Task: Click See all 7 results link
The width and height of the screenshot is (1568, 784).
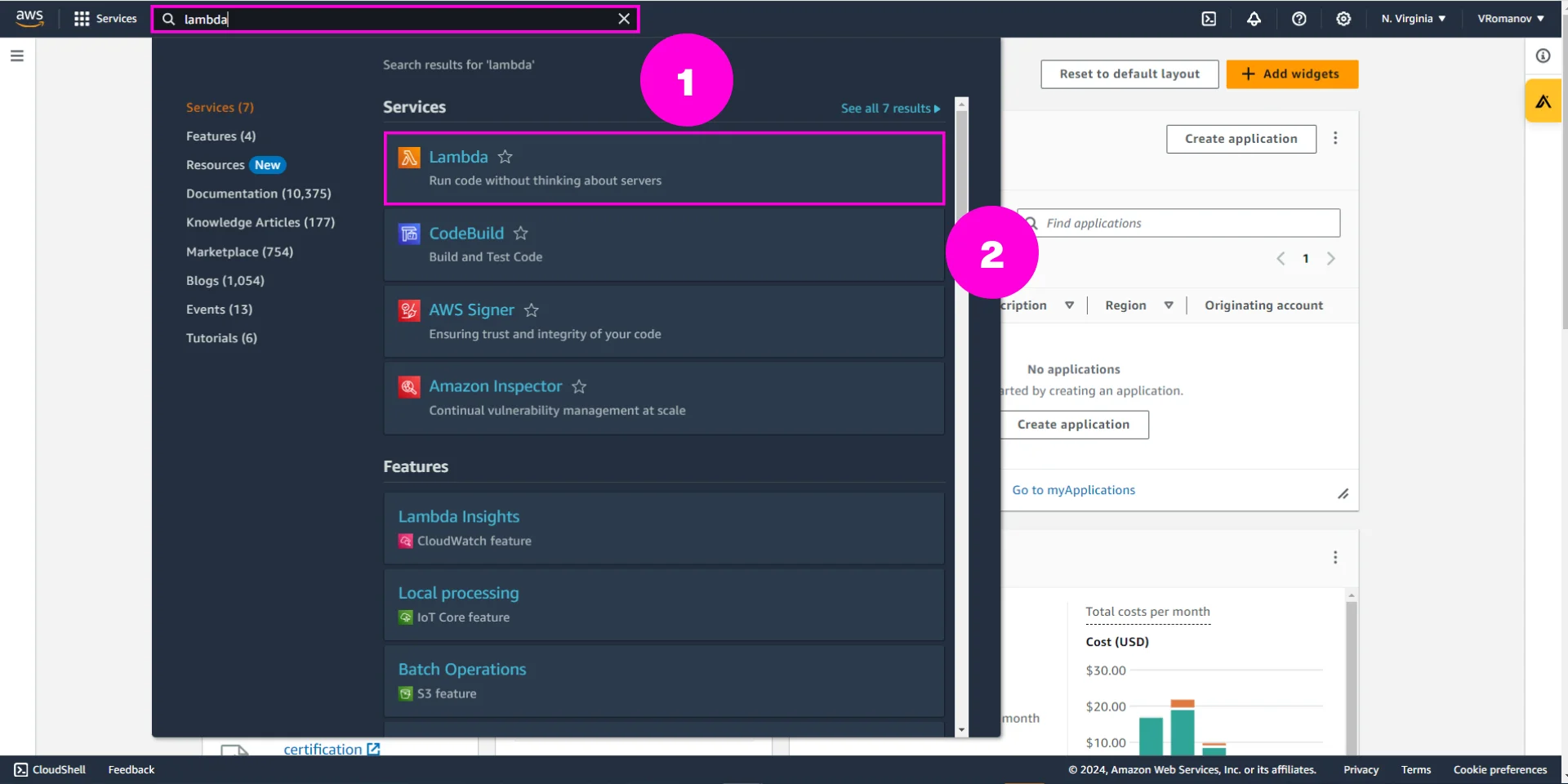Action: click(890, 108)
